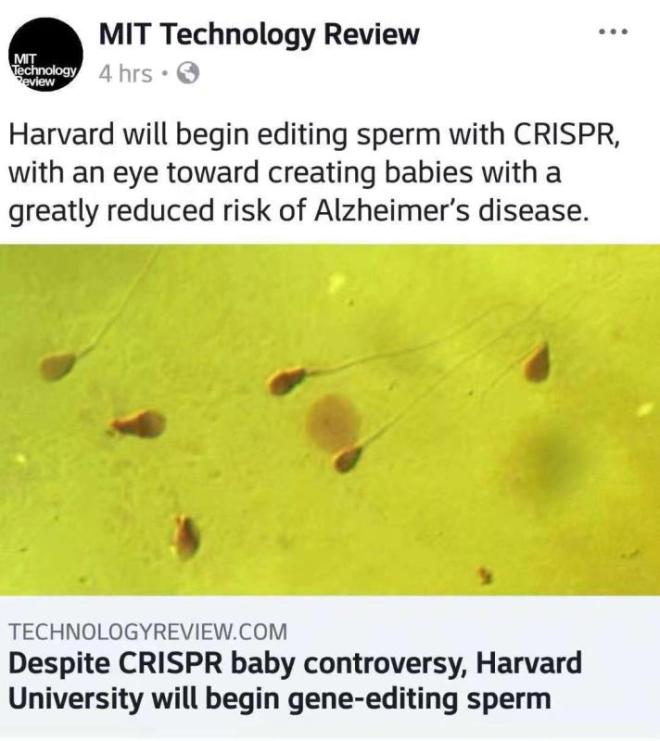This screenshot has width=660, height=741.
Task: Open the "4 hrs" post timestamp
Action: click(126, 74)
